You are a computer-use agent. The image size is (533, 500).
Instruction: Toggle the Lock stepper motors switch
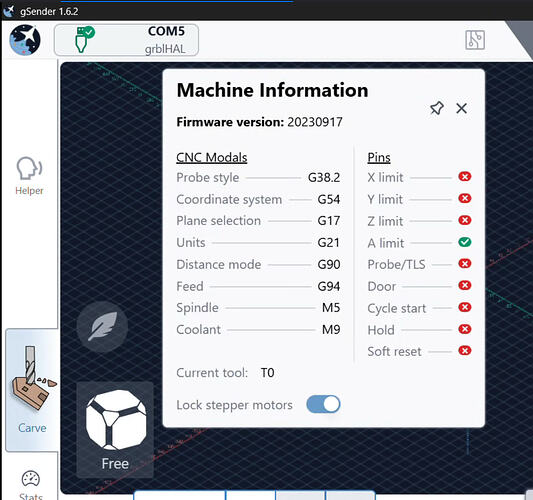click(323, 404)
